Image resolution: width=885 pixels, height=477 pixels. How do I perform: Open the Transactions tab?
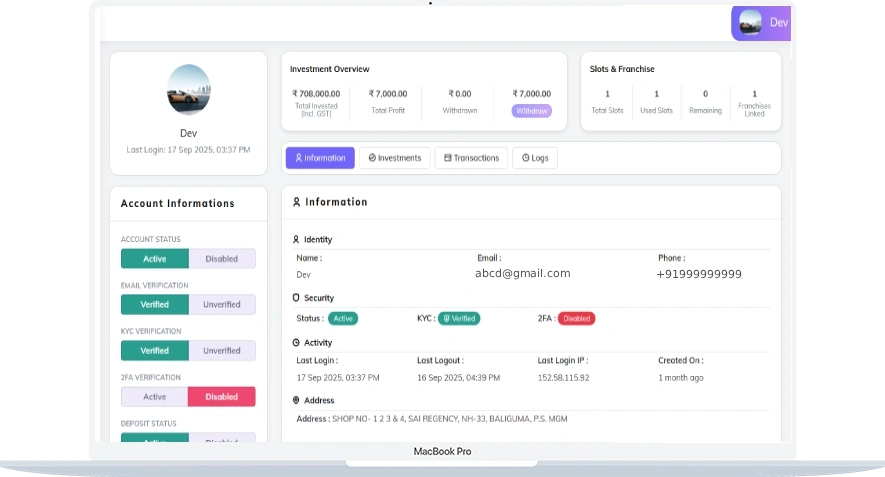click(471, 158)
